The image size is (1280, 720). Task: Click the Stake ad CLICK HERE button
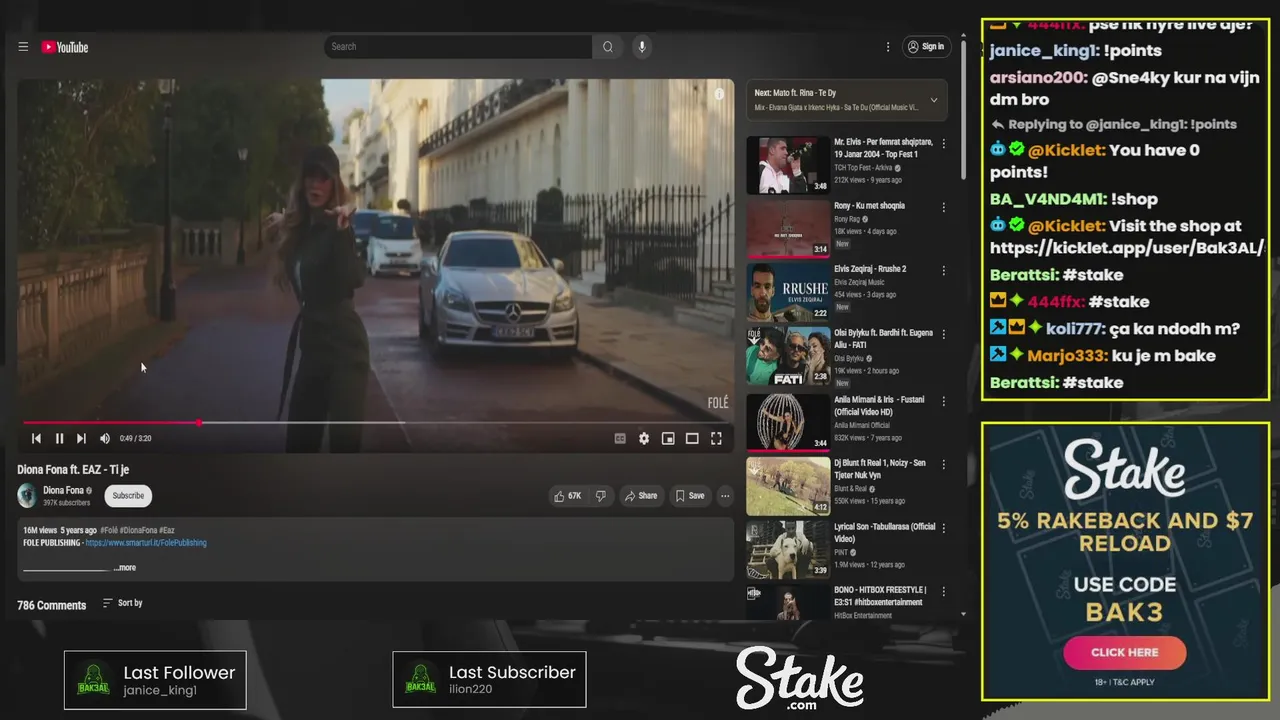coord(1125,652)
